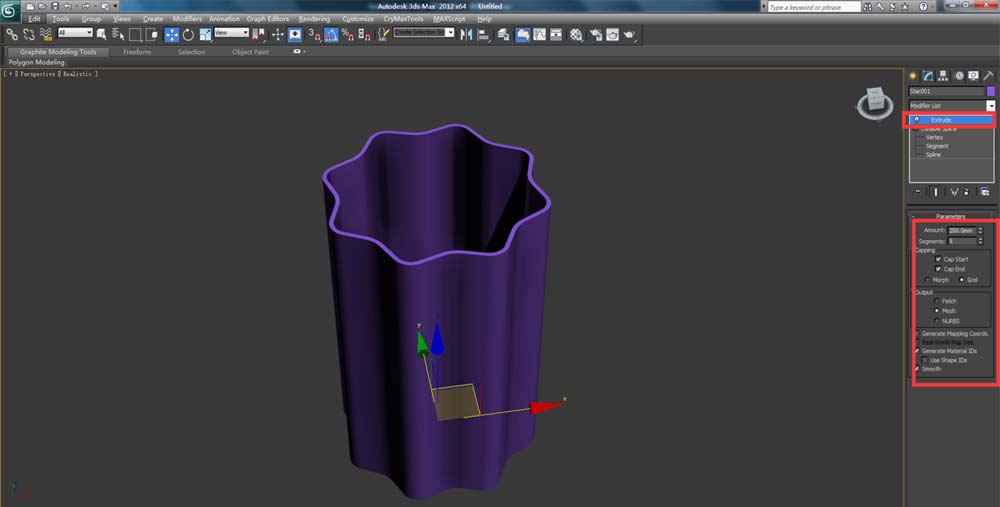Activate the Select and Rotate tool

coord(188,34)
